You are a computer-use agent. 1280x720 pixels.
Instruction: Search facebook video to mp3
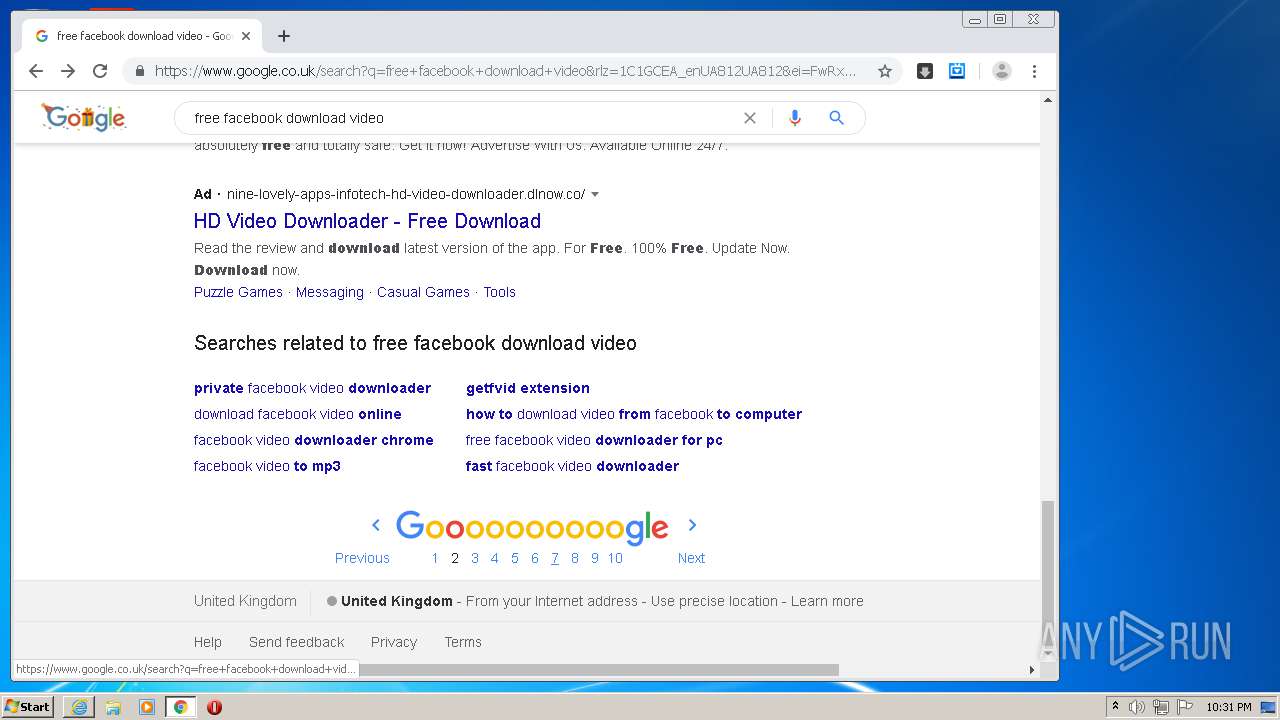[267, 466]
